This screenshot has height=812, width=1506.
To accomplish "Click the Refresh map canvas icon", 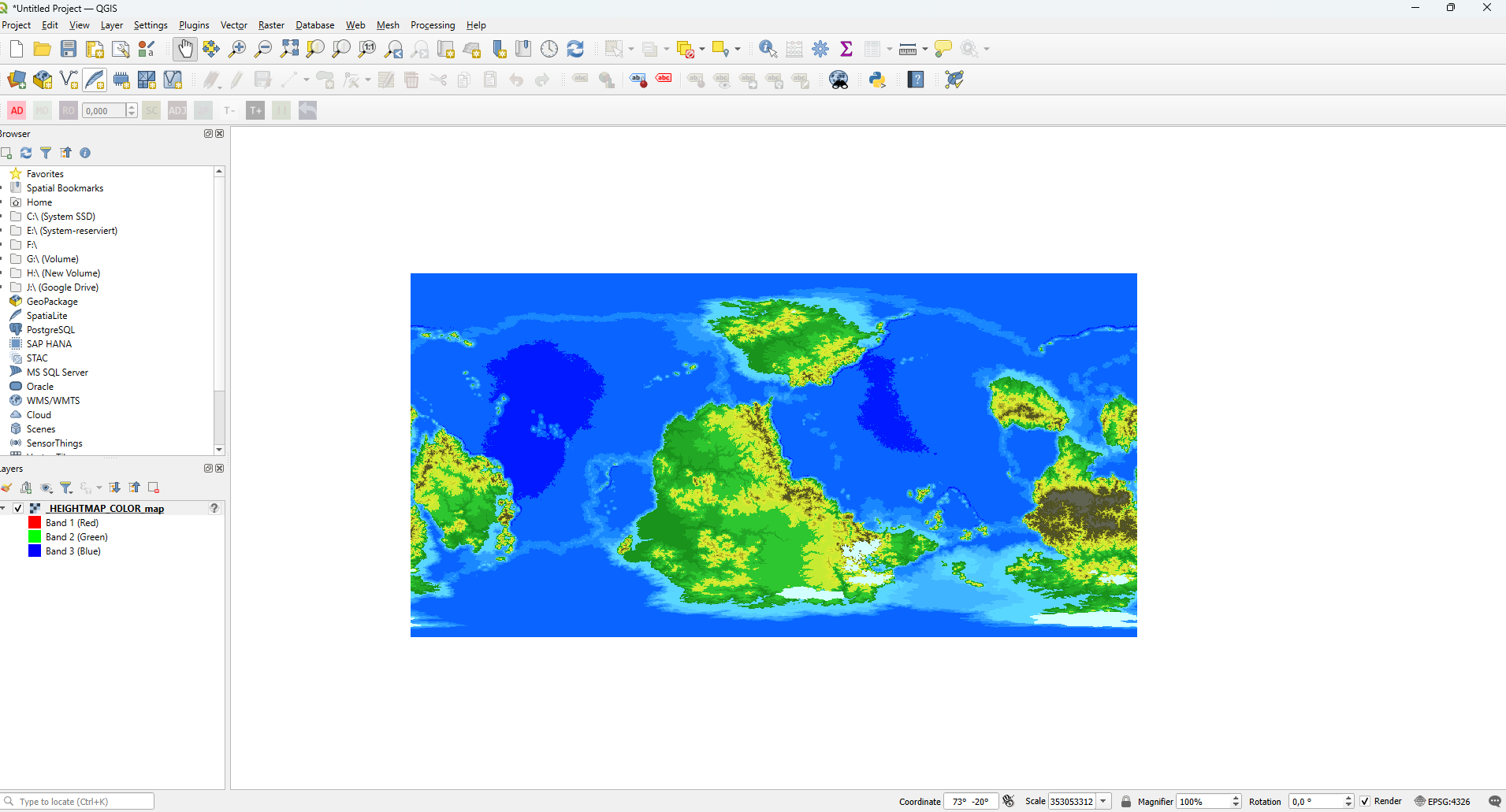I will click(x=575, y=49).
